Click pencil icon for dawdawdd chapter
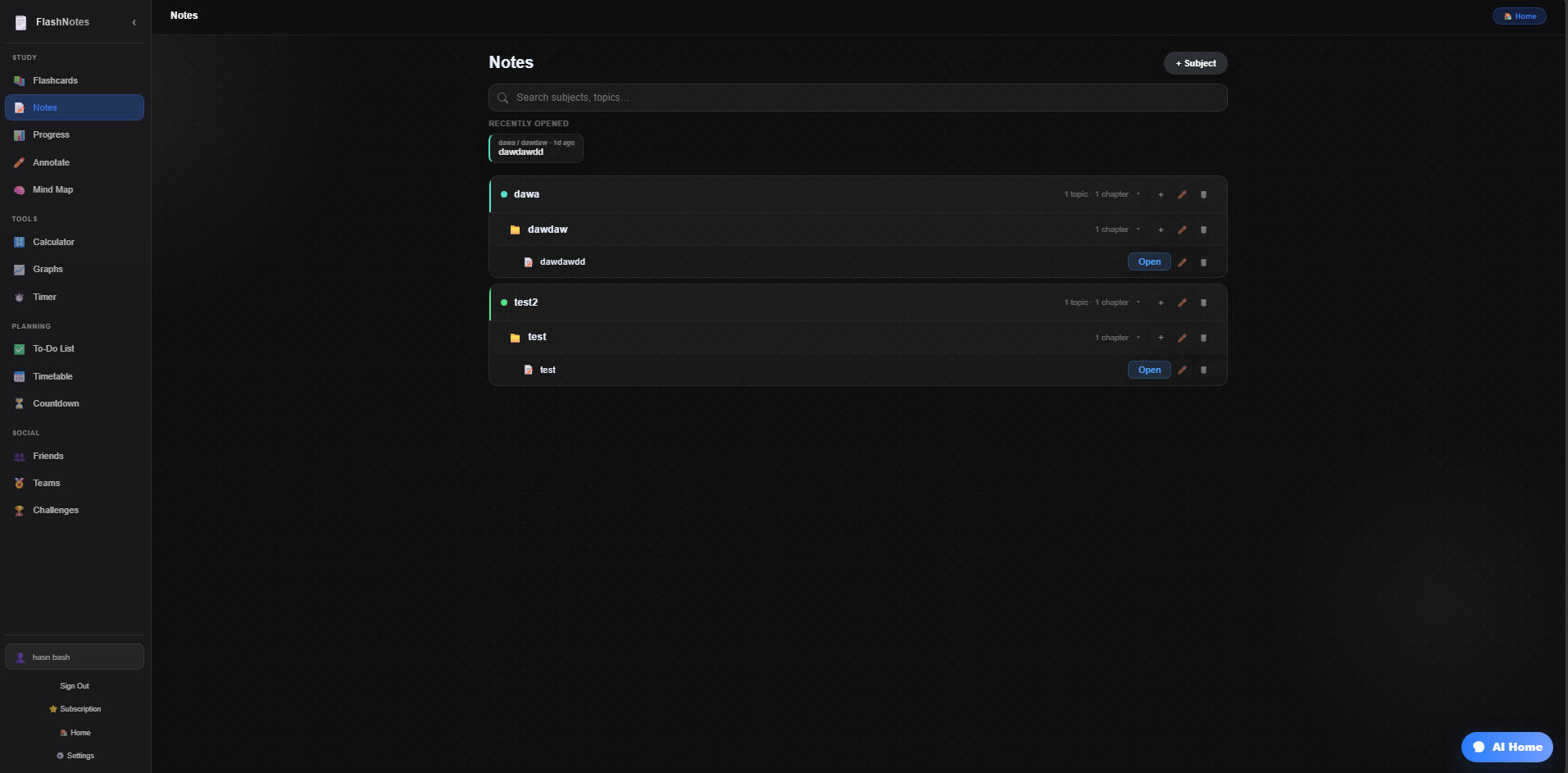This screenshot has height=773, width=1568. [1182, 263]
